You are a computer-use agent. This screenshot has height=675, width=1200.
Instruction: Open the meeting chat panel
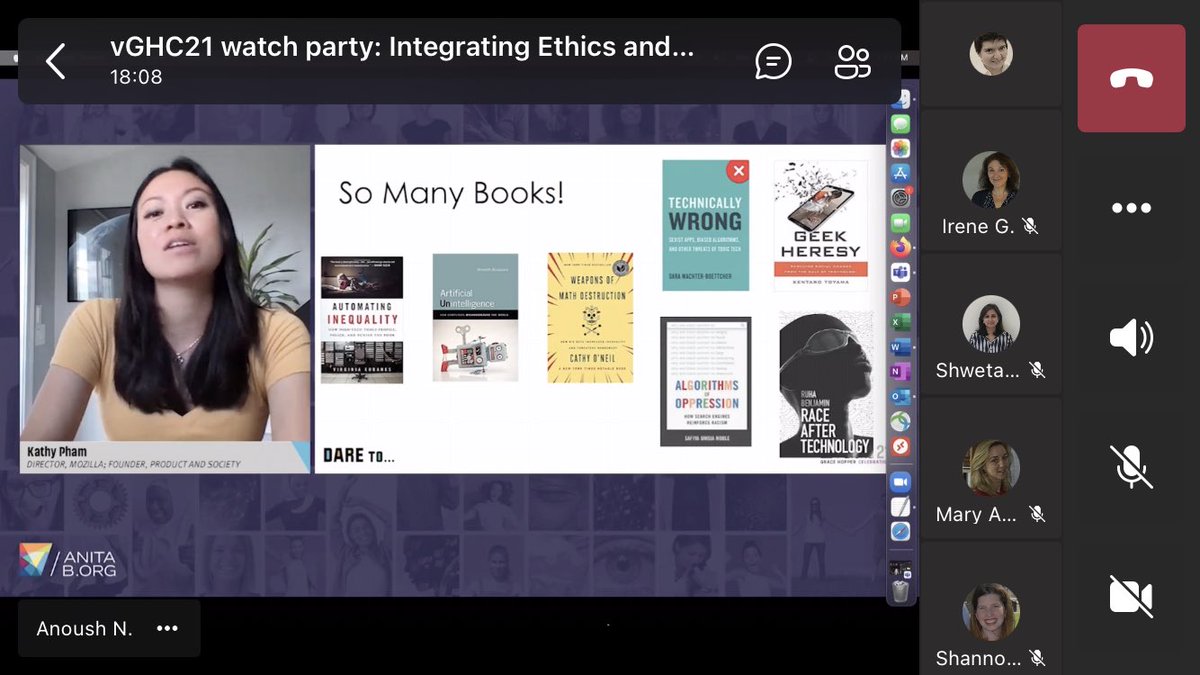coord(772,61)
